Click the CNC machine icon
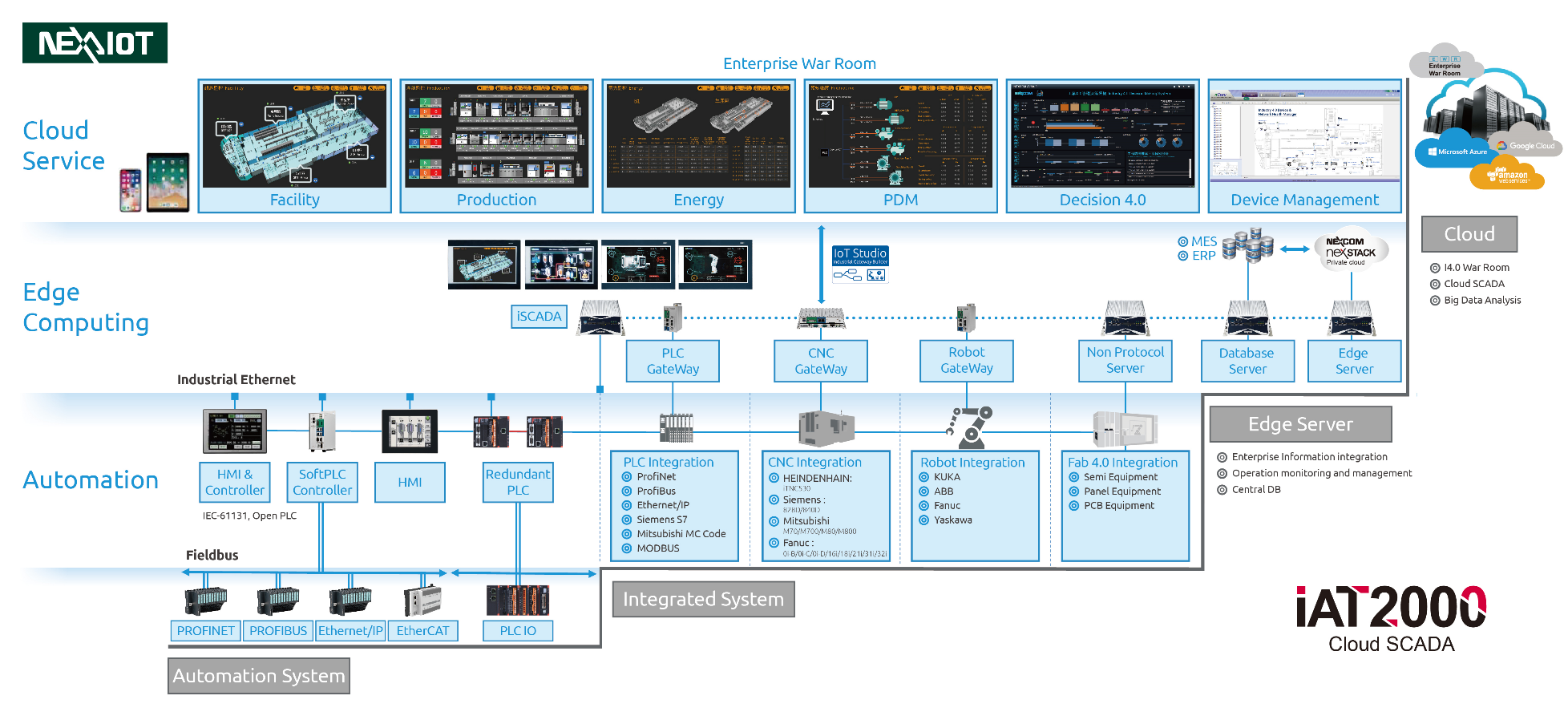The width and height of the screenshot is (1568, 720). 826,427
